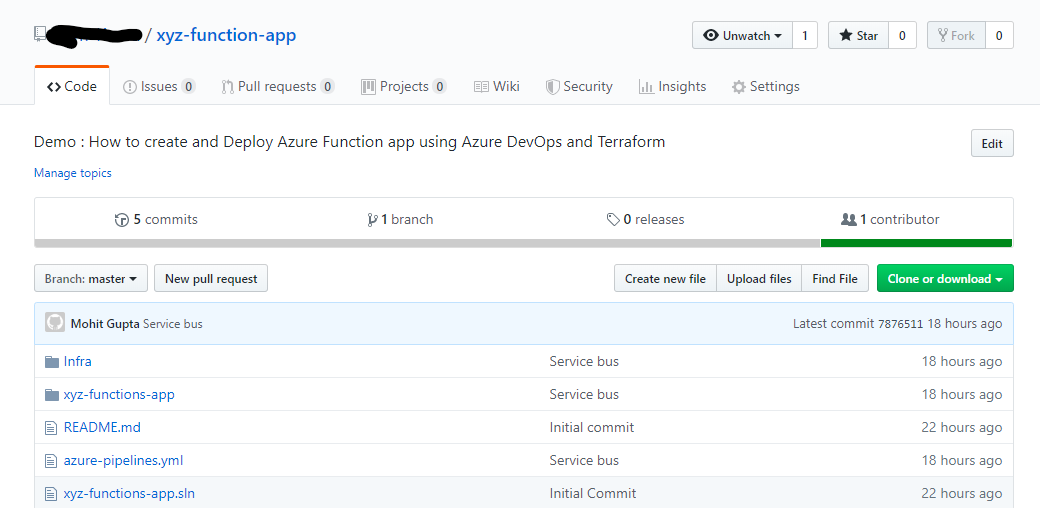Click the README.md file icon
The height and width of the screenshot is (508, 1040).
[x=51, y=428]
